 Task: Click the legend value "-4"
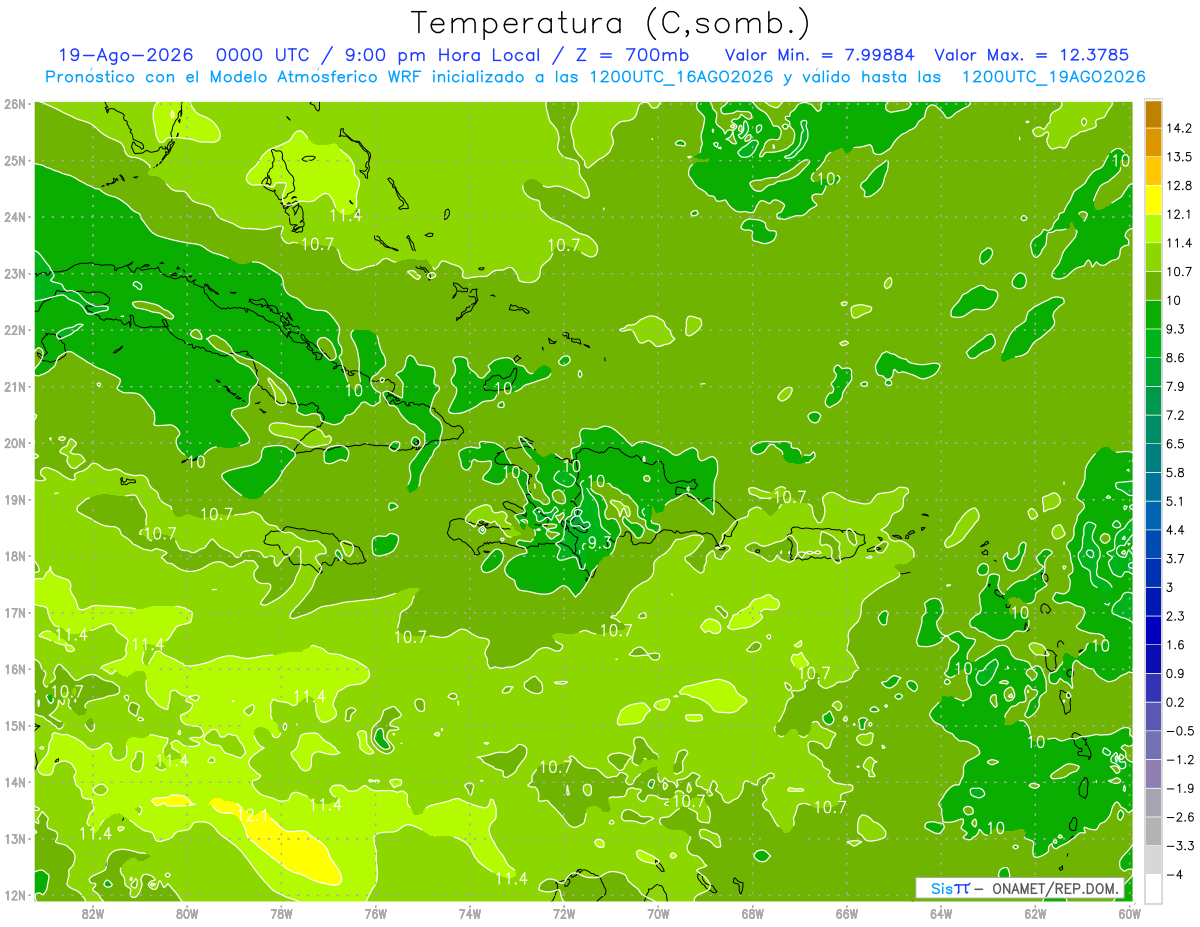pyautogui.click(x=1175, y=875)
